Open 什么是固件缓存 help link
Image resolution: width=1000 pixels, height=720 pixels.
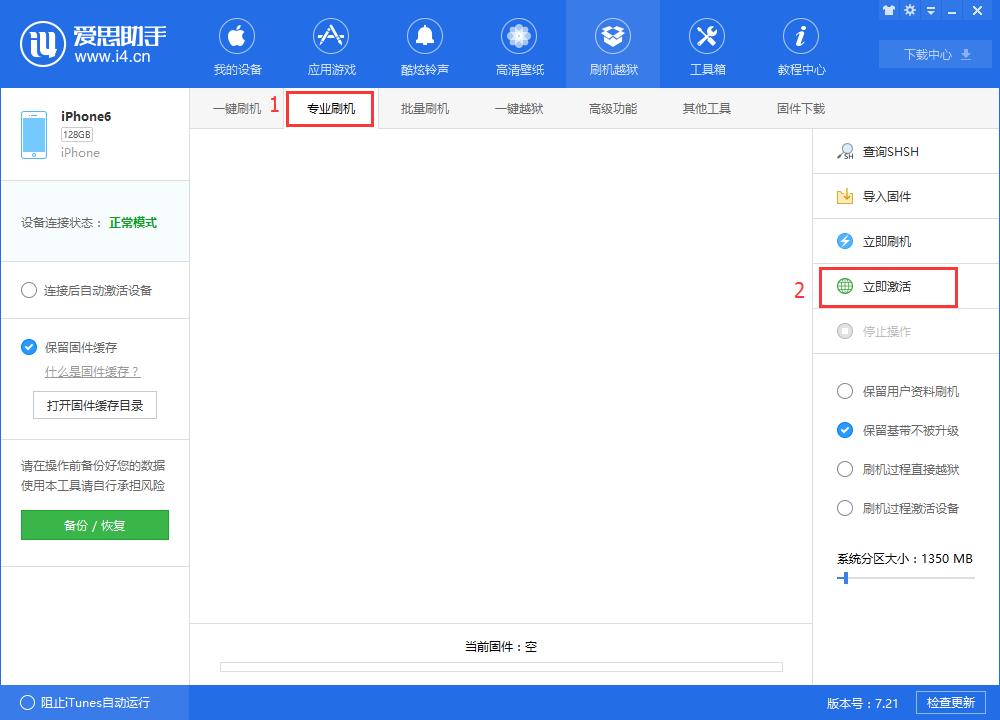[91, 372]
